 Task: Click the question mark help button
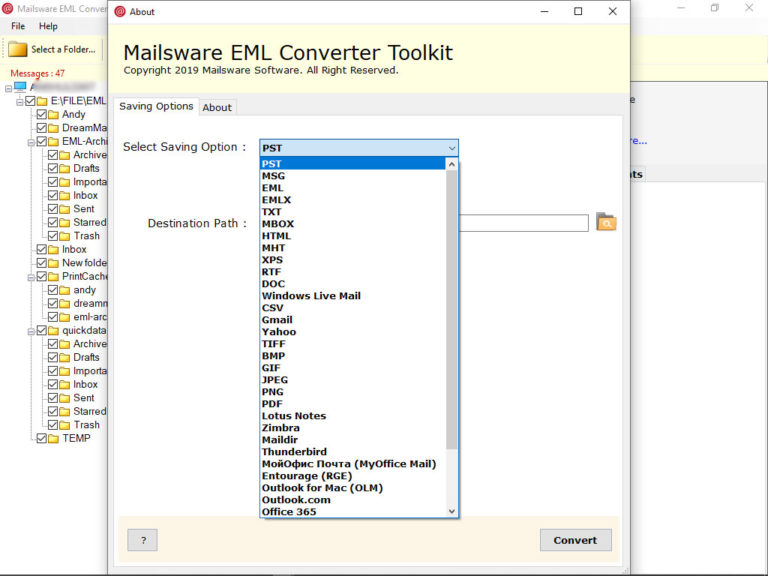[143, 540]
